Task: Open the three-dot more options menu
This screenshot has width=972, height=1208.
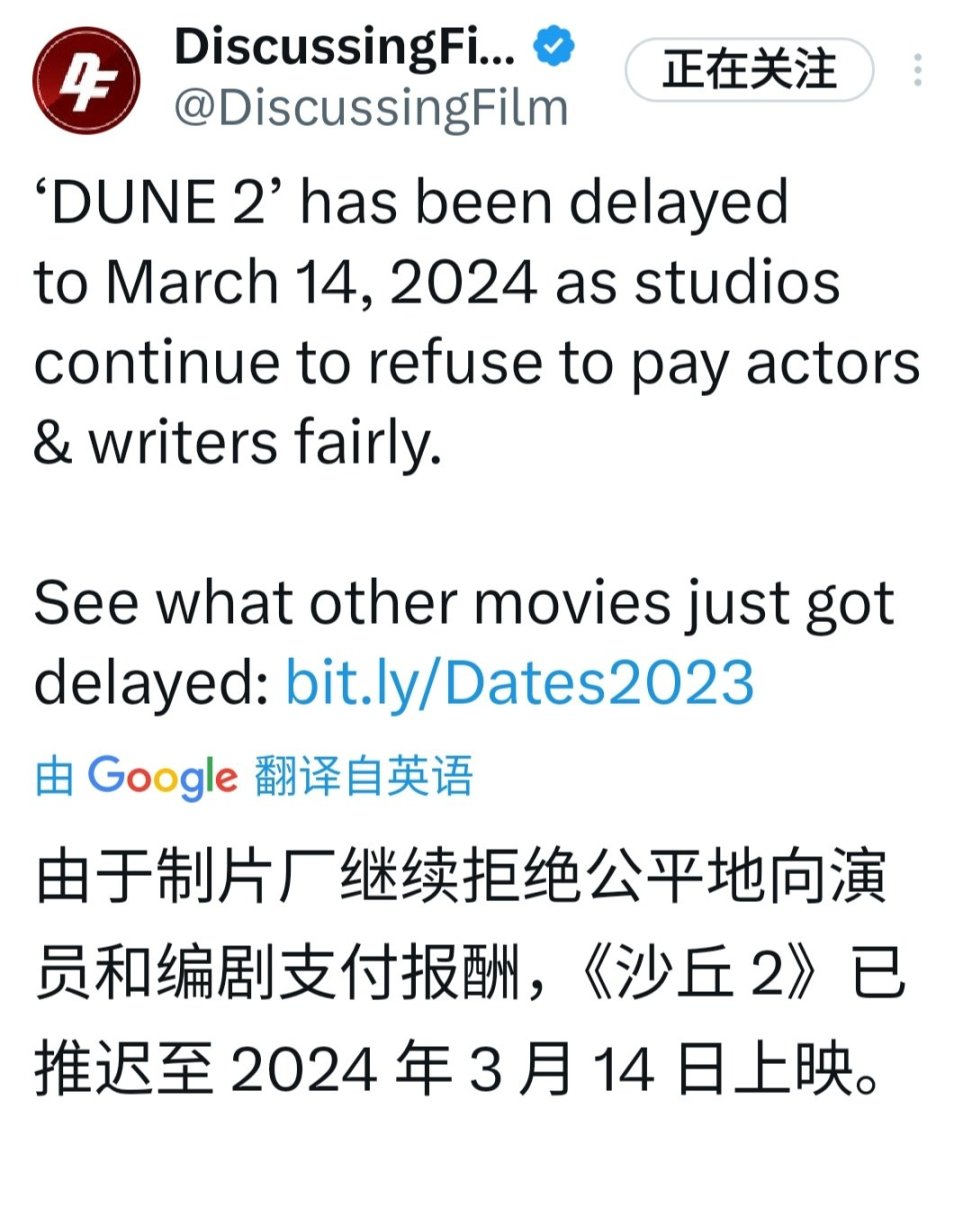Action: pos(918,71)
